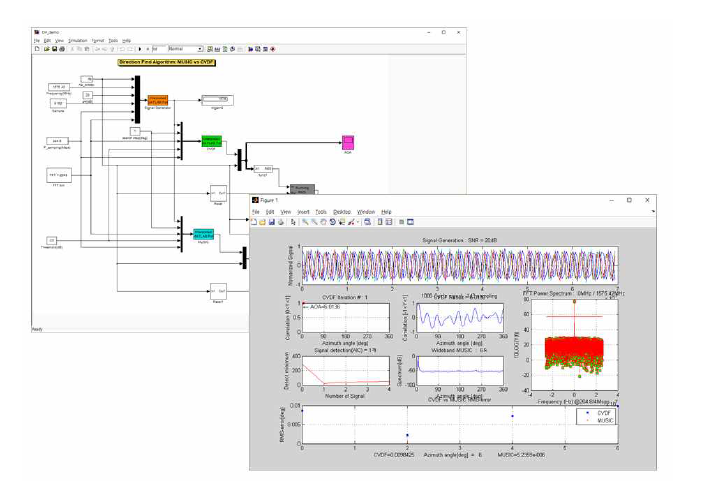Click the Hide Plot Tools icon

[402, 222]
